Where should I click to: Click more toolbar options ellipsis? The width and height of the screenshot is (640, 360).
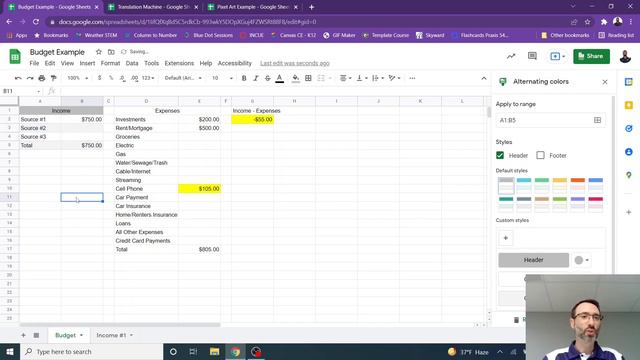(412, 78)
